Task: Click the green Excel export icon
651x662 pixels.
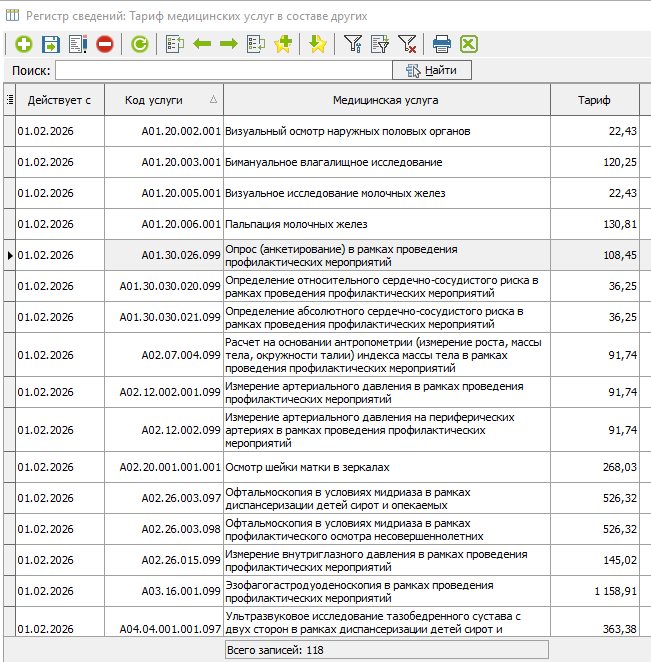Action: [468, 44]
